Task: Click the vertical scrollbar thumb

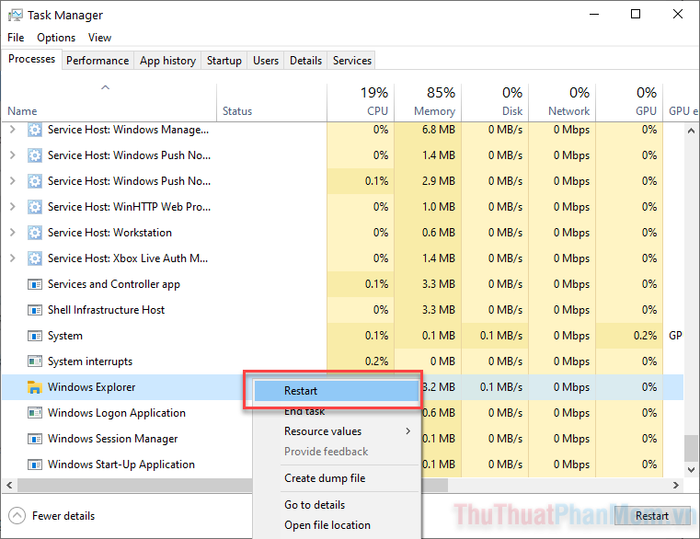Action: coord(691,448)
